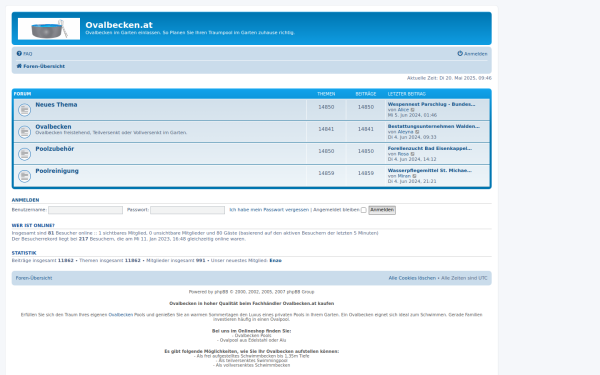The width and height of the screenshot is (600, 375).
Task: Open the Poolzubehör forum
Action: (x=55, y=149)
